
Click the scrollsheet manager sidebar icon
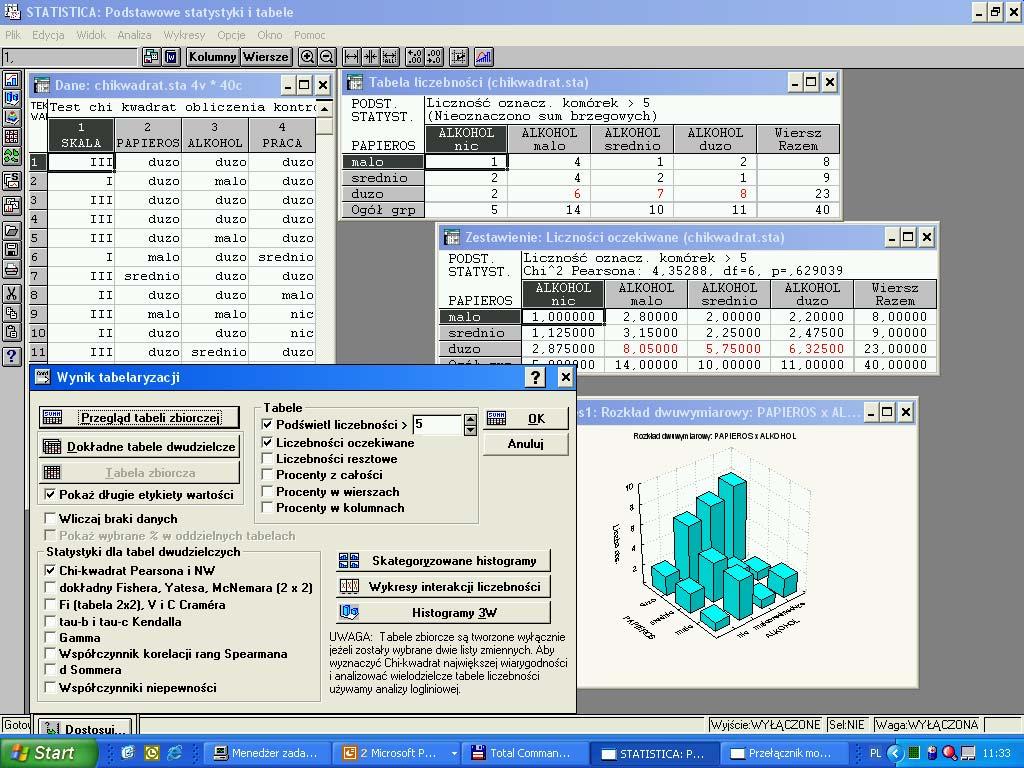12,180
